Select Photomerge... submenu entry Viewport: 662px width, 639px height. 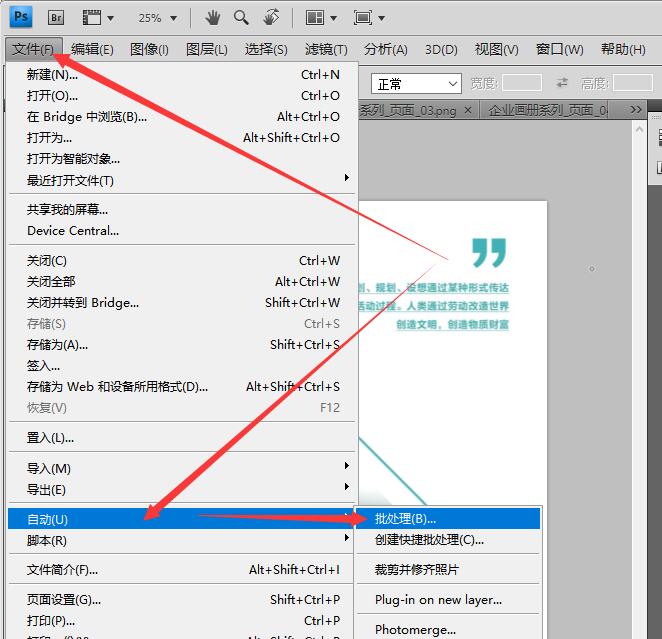click(449, 629)
